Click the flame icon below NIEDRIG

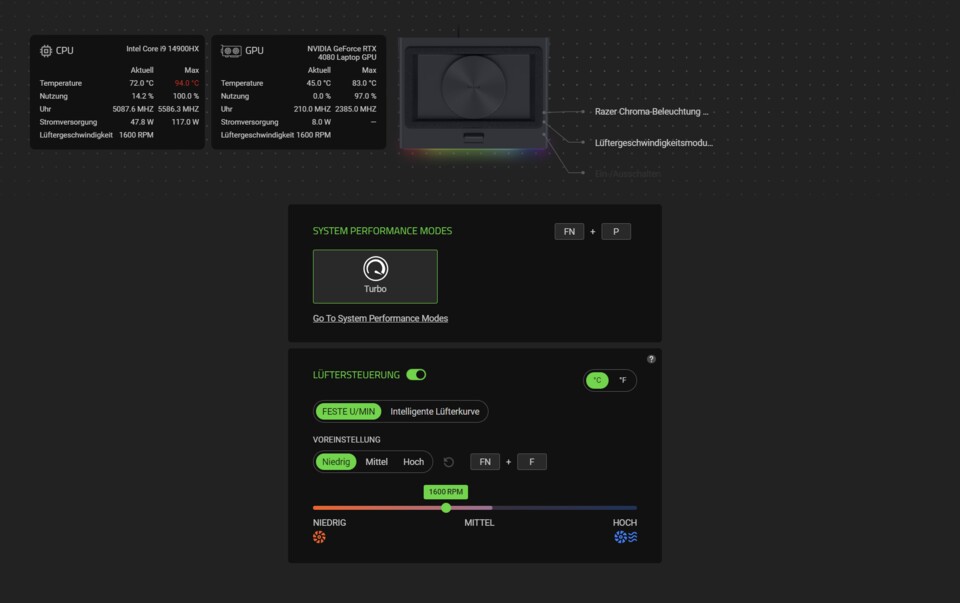[x=318, y=537]
